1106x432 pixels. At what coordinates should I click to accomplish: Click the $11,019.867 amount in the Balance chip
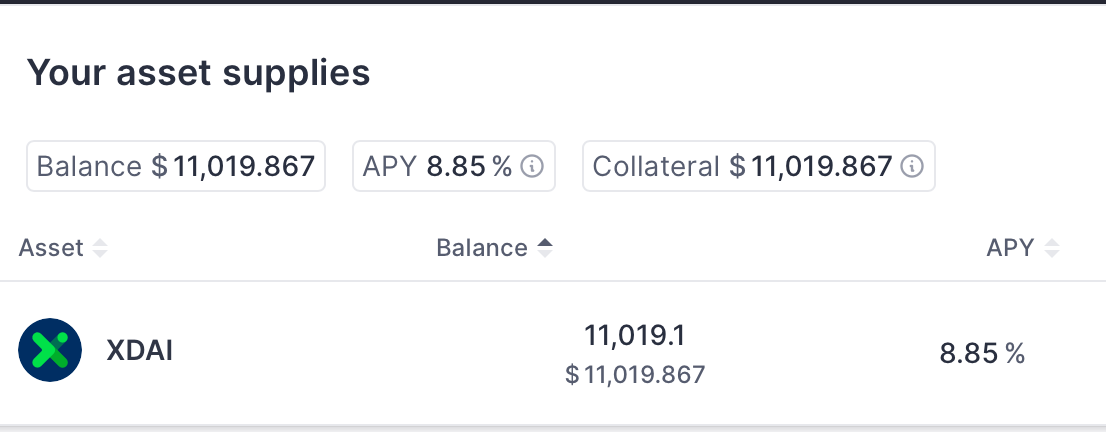coord(235,167)
